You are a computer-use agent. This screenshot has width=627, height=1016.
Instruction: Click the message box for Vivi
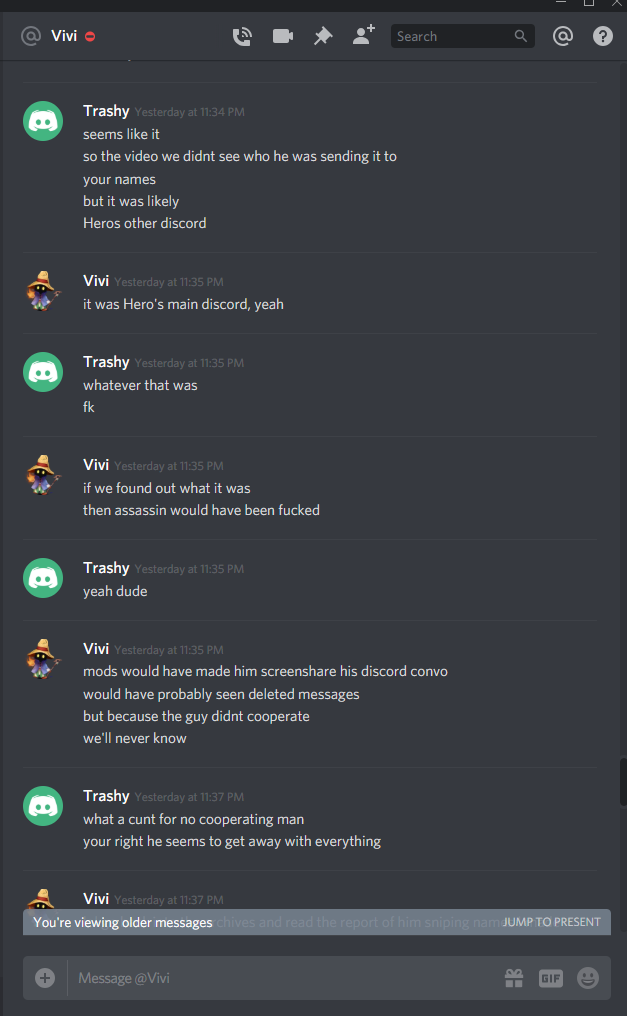pos(285,978)
